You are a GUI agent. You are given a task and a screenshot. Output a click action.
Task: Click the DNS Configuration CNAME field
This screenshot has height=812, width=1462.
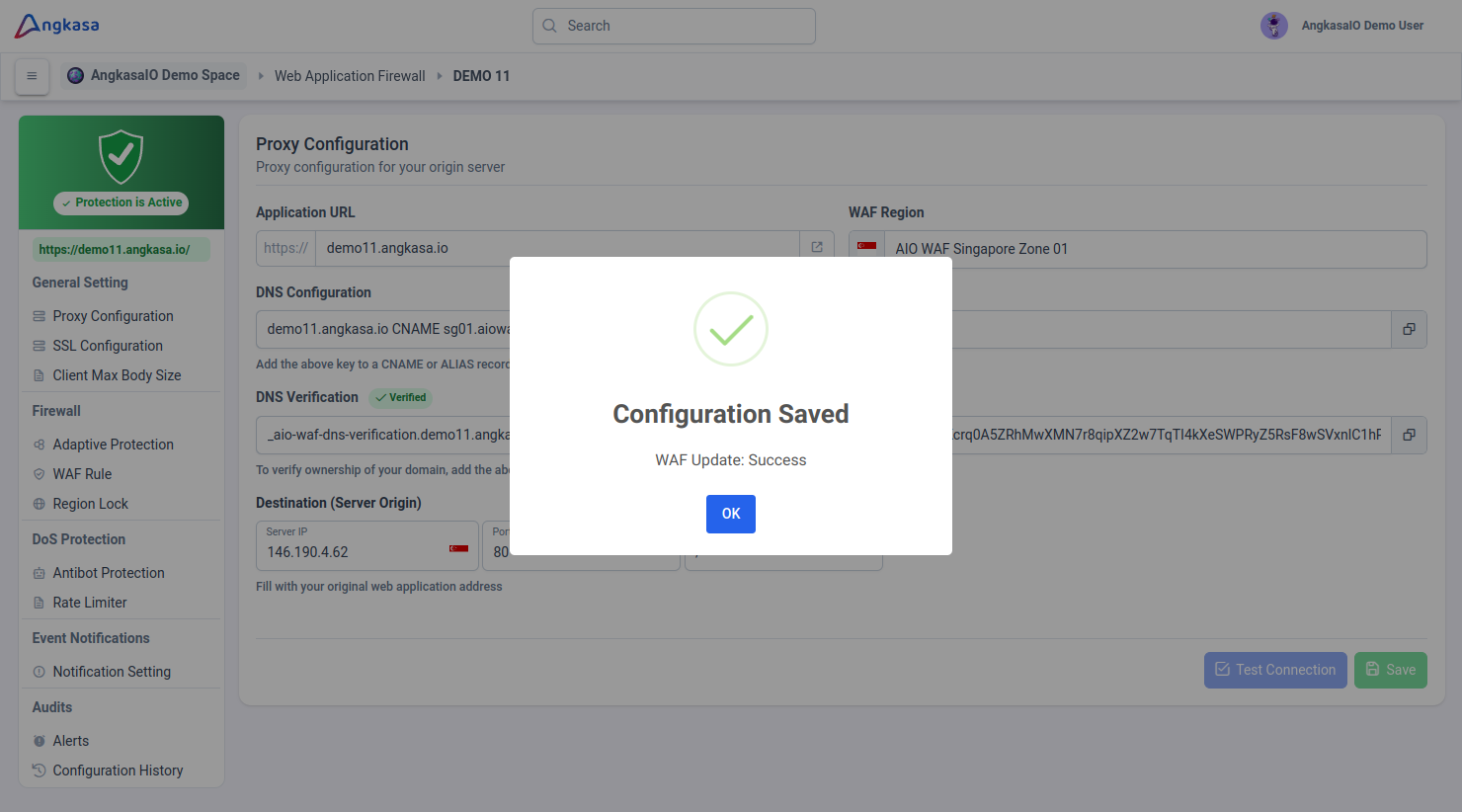pyautogui.click(x=824, y=329)
